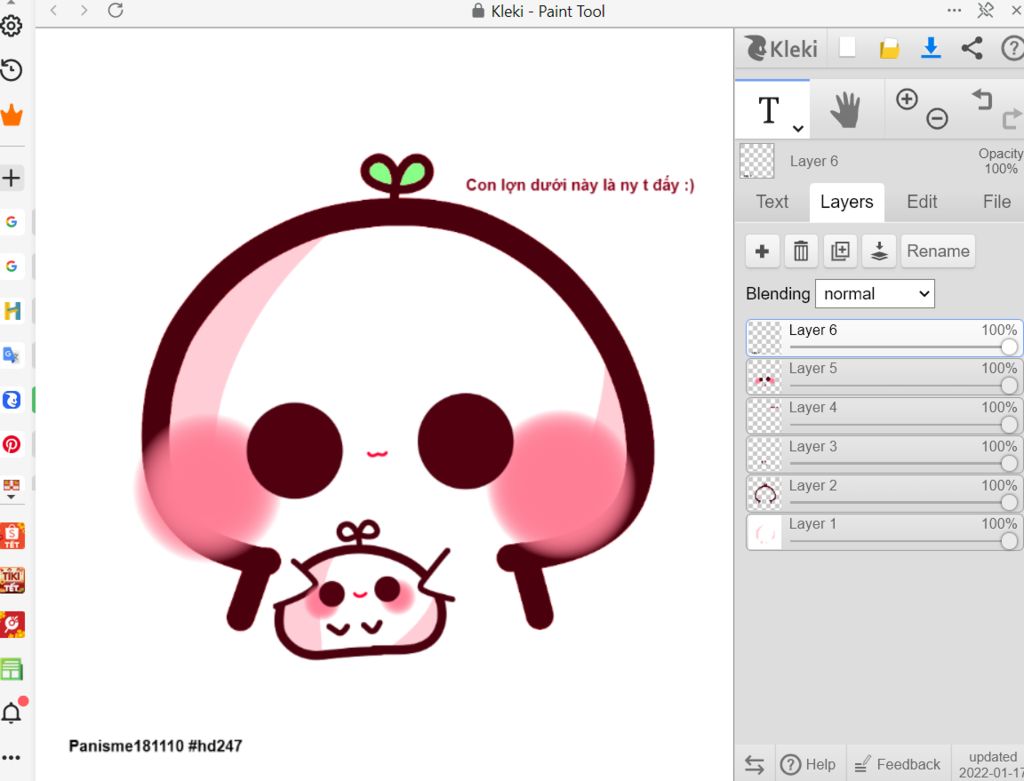Open Google Translate from the sidebar
Screen dimensions: 1024x781
[11, 355]
